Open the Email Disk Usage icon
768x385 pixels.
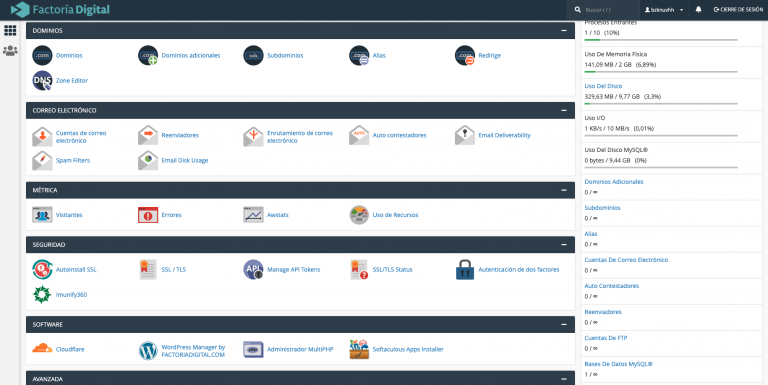coord(148,160)
